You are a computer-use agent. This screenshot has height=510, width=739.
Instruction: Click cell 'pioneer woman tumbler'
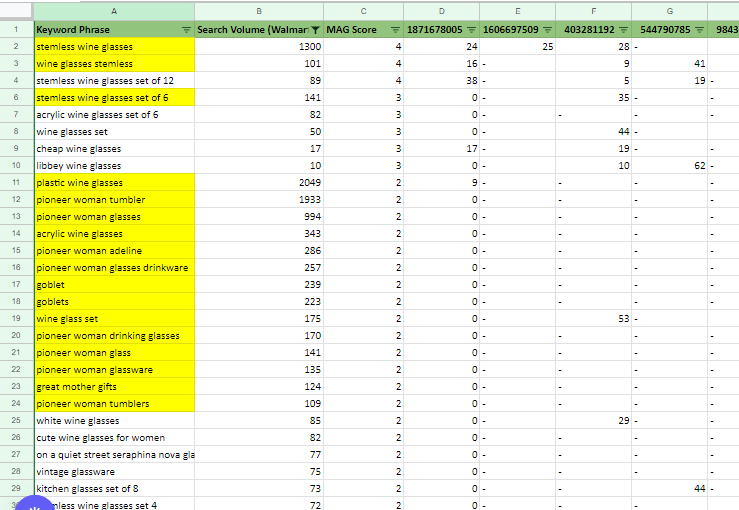(114, 199)
